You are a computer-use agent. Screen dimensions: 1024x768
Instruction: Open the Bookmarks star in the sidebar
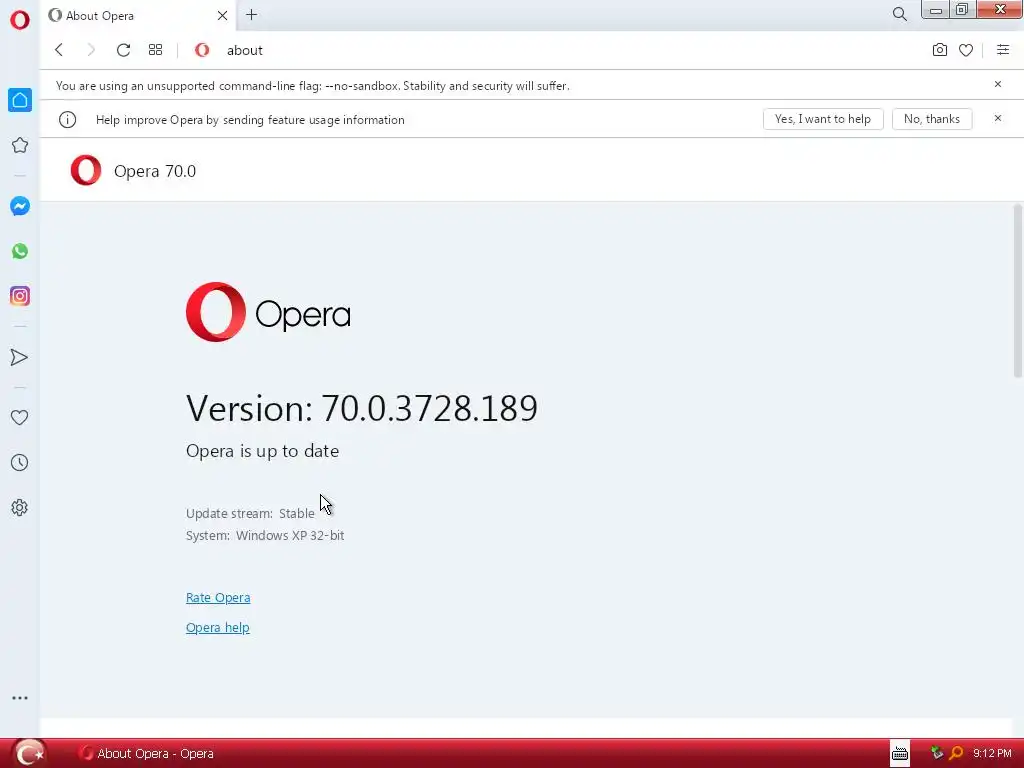pyautogui.click(x=20, y=145)
